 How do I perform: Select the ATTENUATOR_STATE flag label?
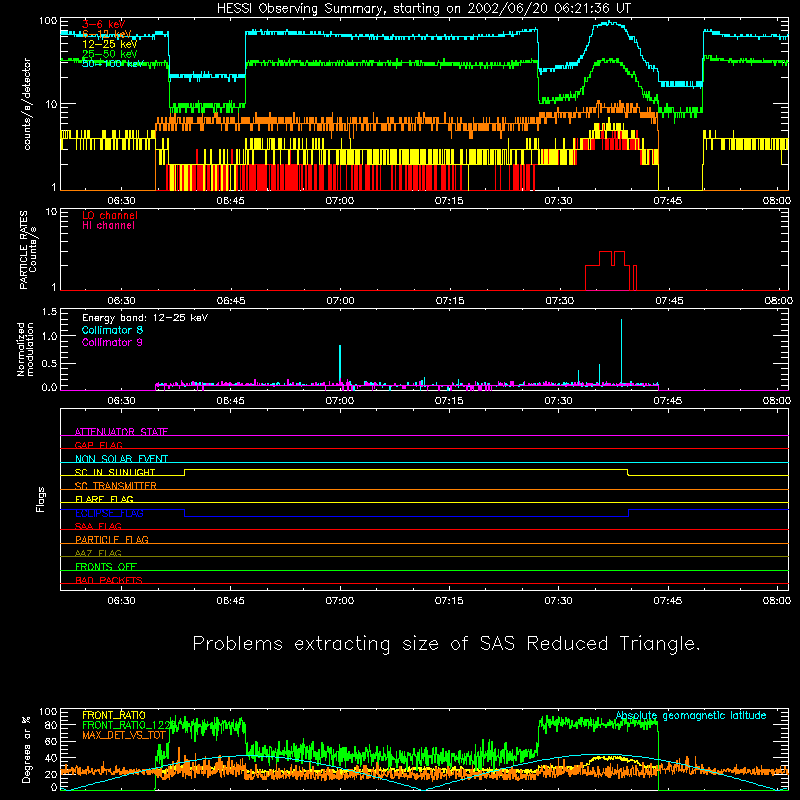pyautogui.click(x=121, y=432)
